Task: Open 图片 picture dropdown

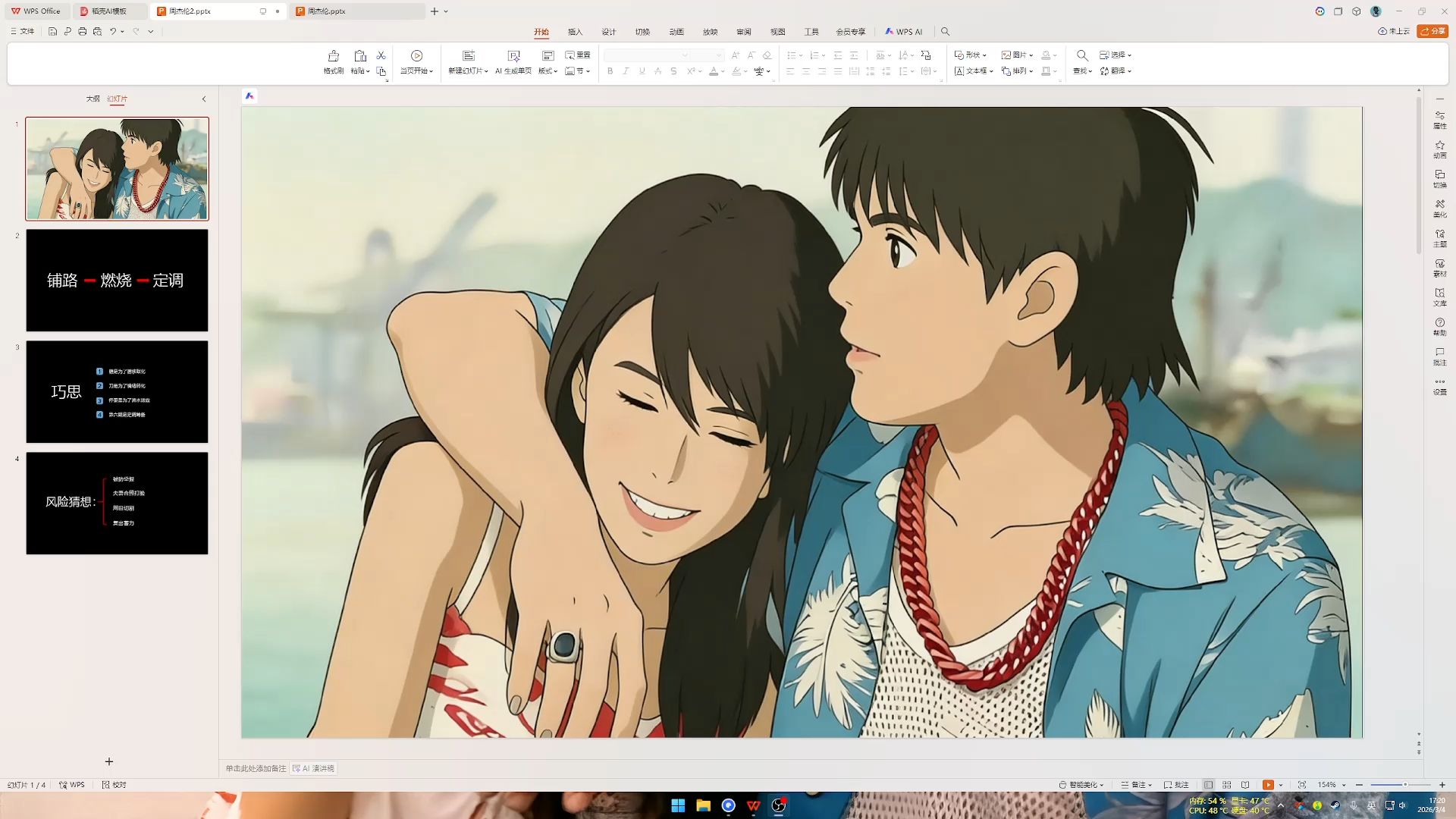Action: point(1017,55)
